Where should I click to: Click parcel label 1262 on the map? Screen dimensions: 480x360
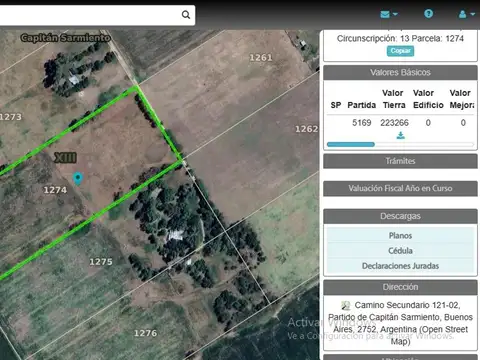point(306,129)
